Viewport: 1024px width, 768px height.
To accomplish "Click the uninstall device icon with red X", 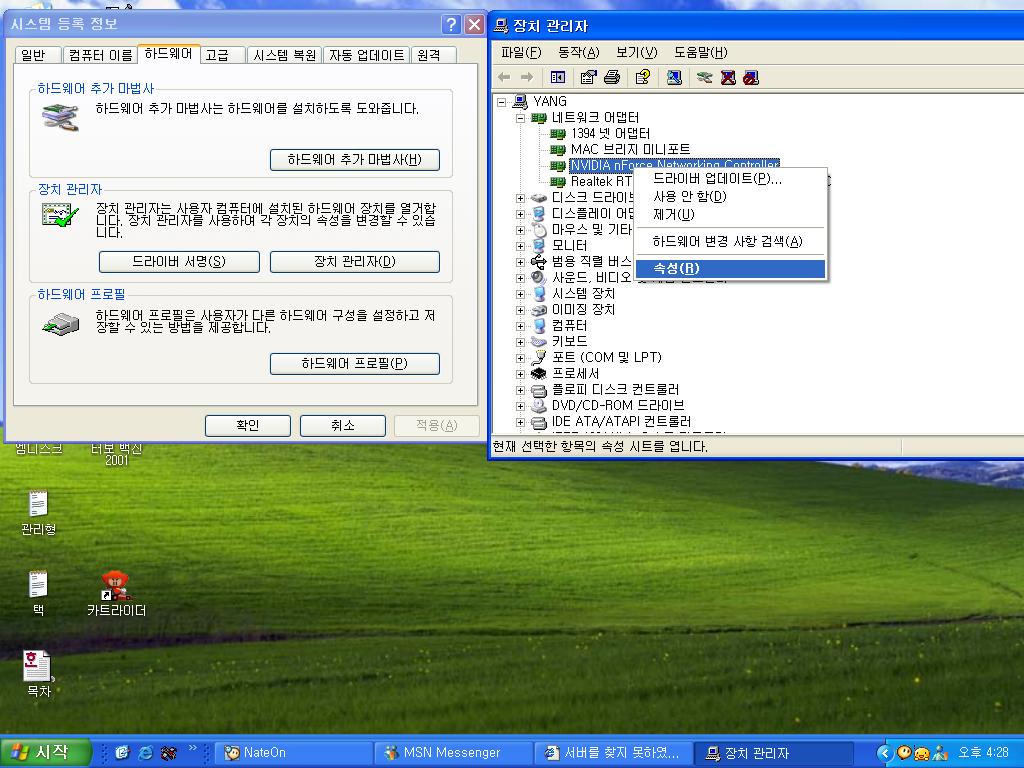I will [728, 77].
